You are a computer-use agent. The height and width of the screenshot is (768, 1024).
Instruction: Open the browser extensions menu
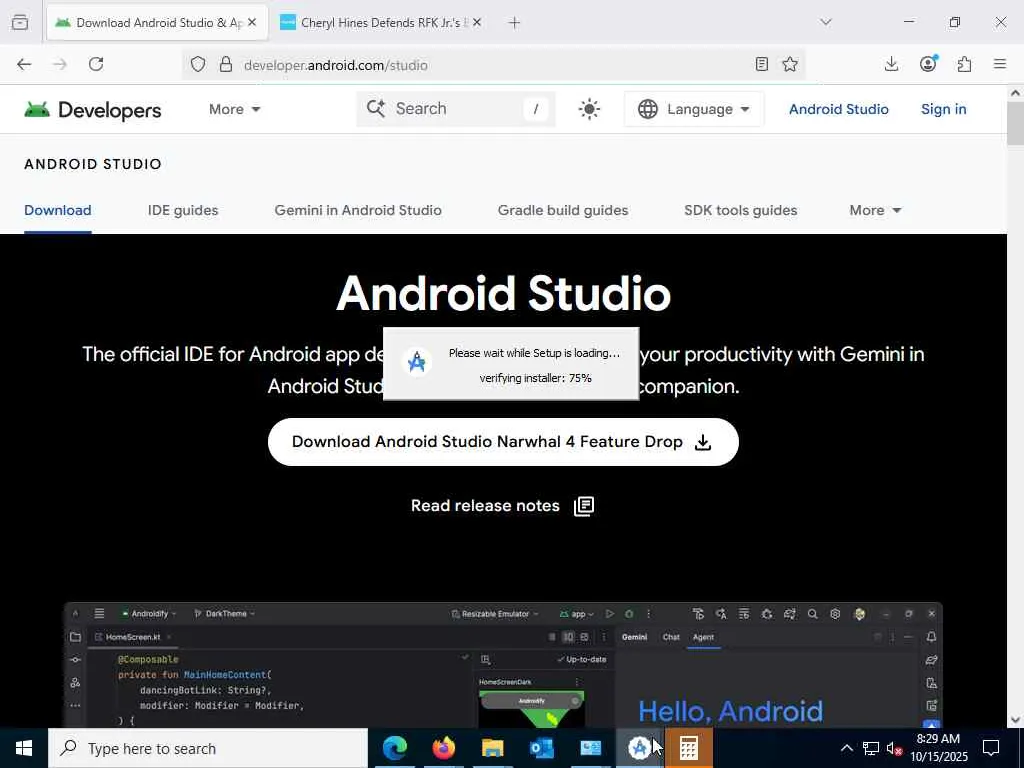point(965,64)
